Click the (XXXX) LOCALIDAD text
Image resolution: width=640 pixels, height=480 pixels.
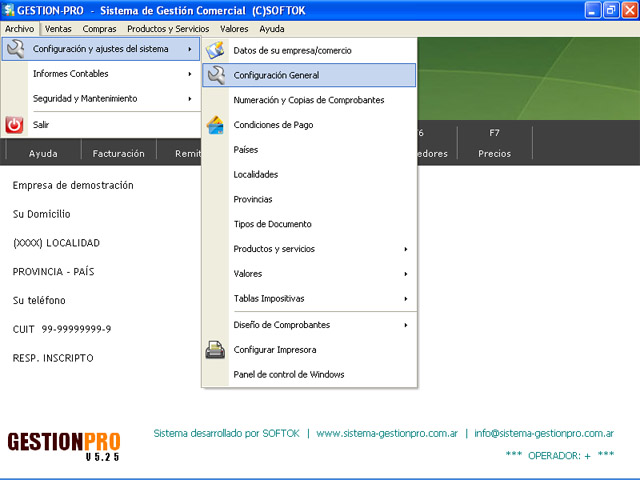56,243
